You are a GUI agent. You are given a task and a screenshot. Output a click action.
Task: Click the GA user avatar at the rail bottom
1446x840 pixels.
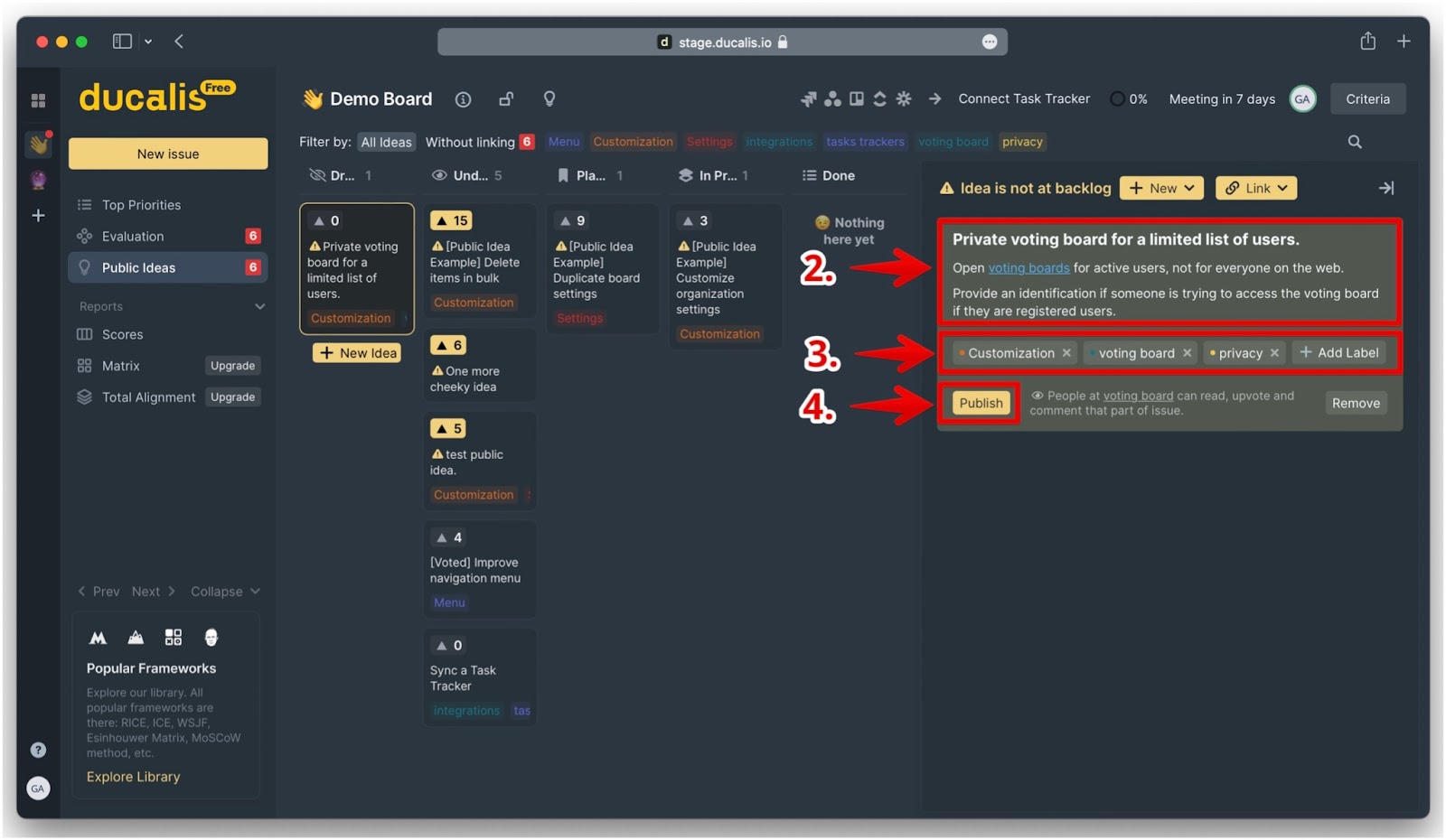[x=38, y=789]
